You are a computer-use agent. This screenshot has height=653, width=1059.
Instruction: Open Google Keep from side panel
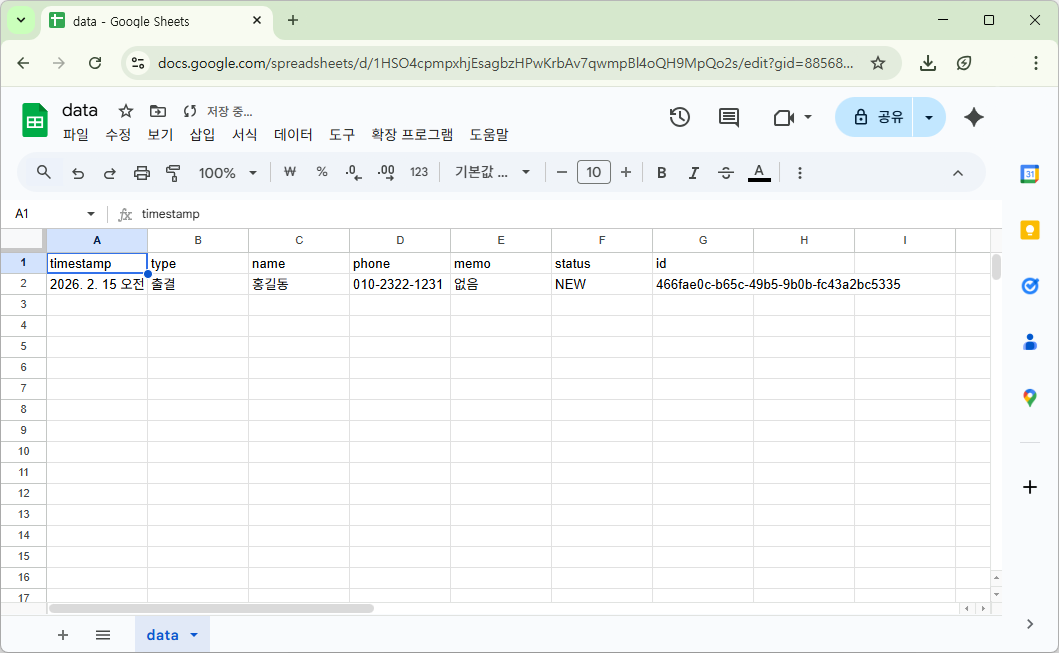1029,229
